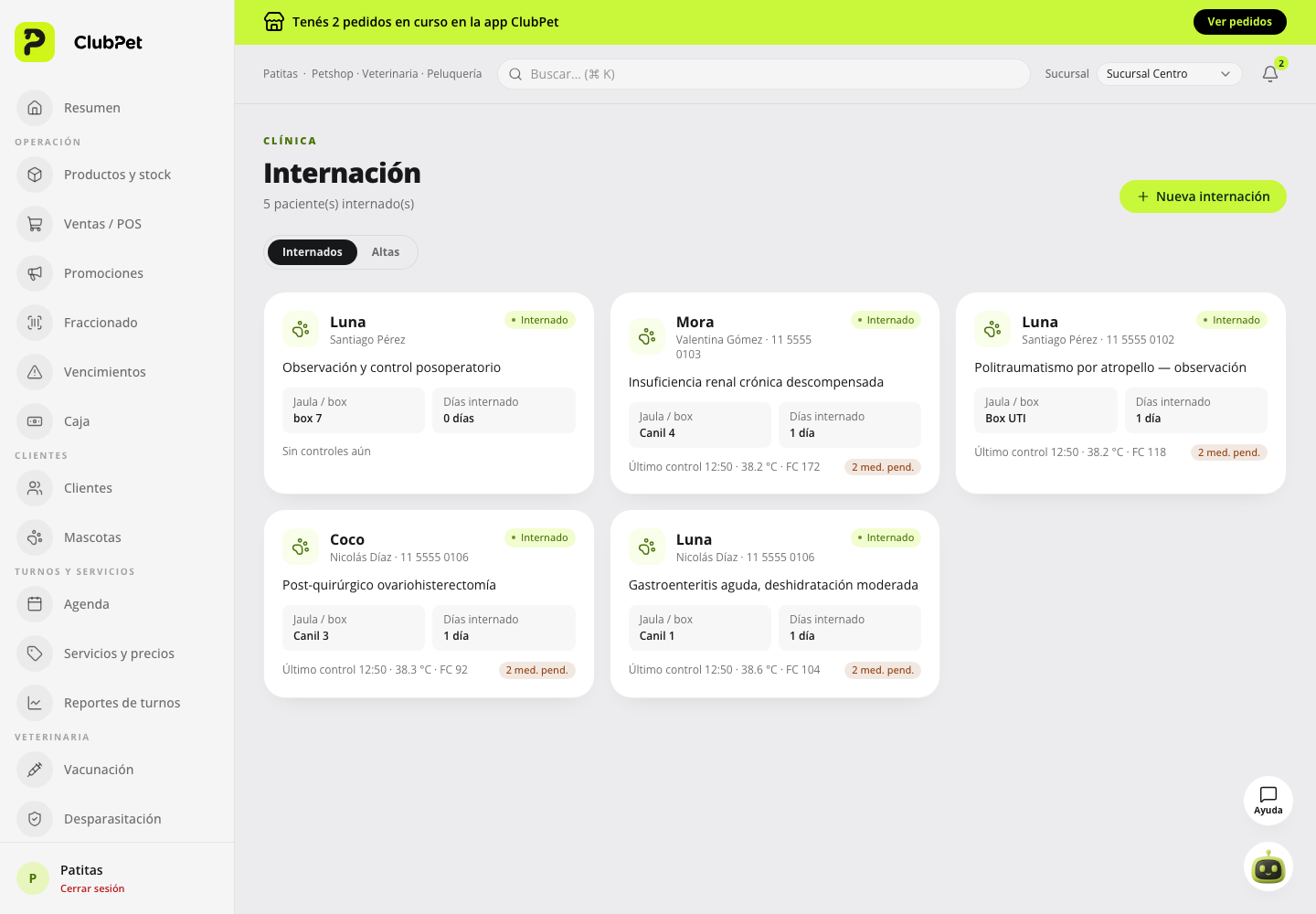This screenshot has height=914, width=1316.
Task: Open Productos y stock box icon
Action: (x=35, y=175)
